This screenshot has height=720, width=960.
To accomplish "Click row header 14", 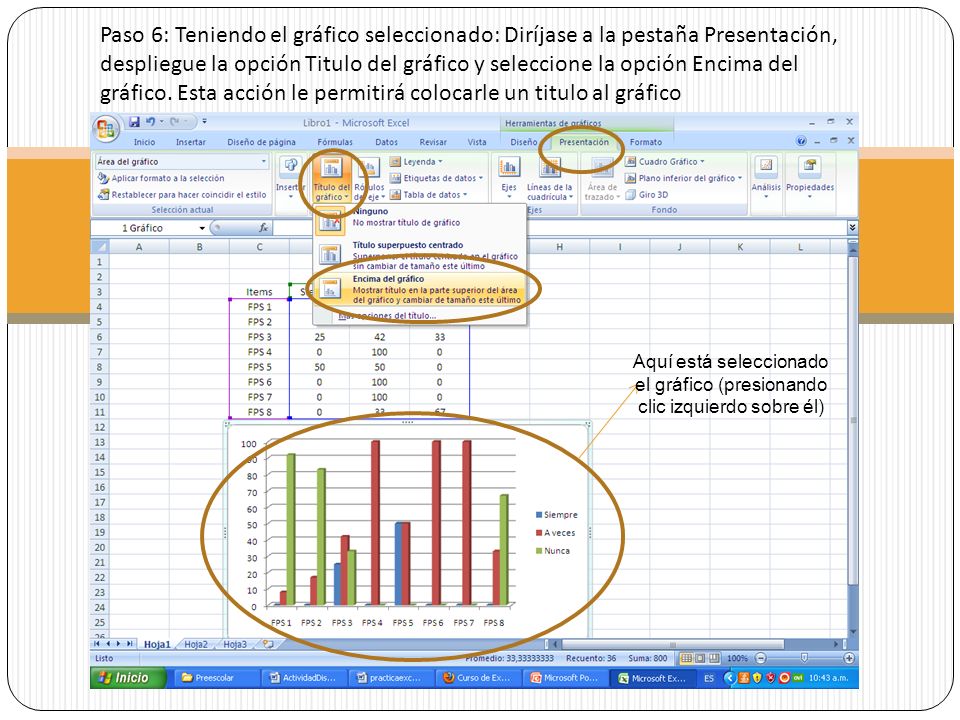I will coord(100,457).
